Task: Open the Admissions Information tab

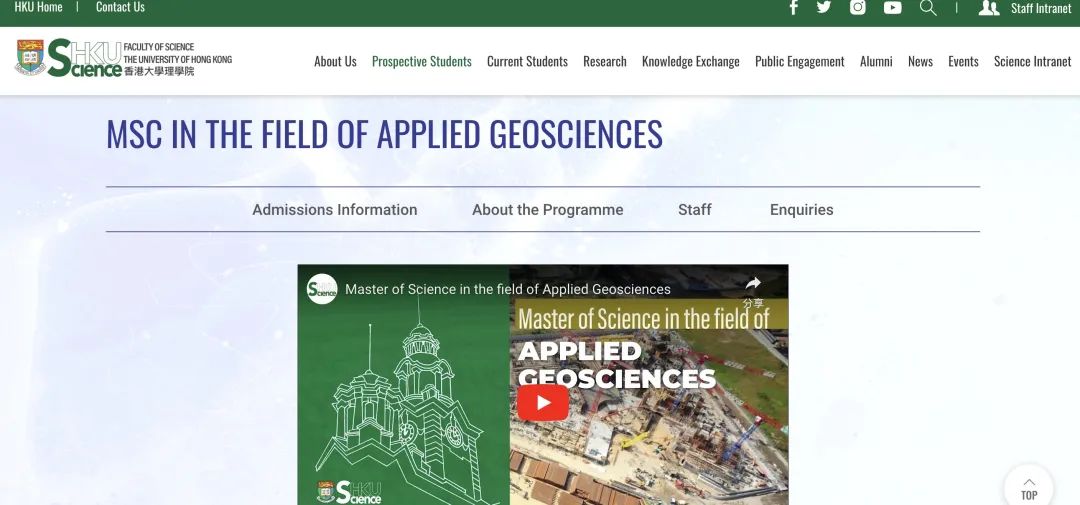Action: click(335, 210)
